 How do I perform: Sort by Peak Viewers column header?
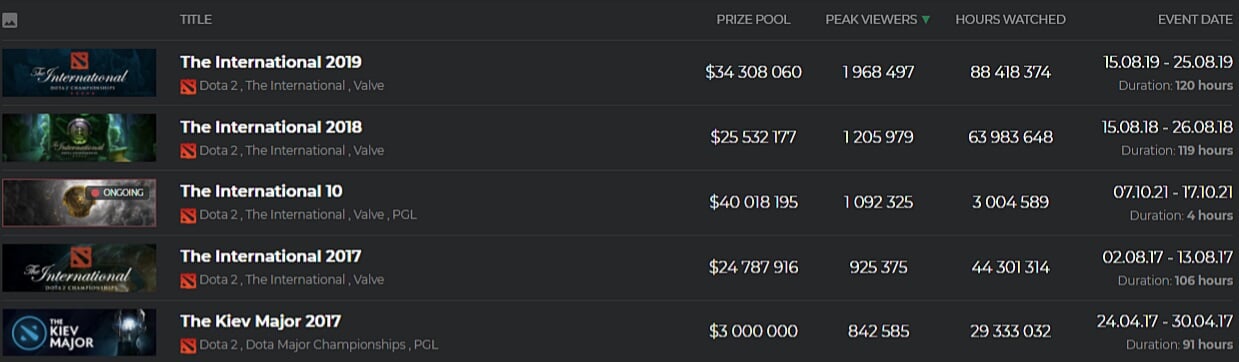click(870, 20)
